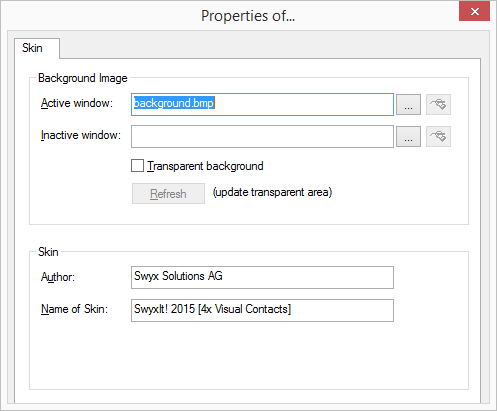Click the 'Name of Skin:' label

point(74,309)
